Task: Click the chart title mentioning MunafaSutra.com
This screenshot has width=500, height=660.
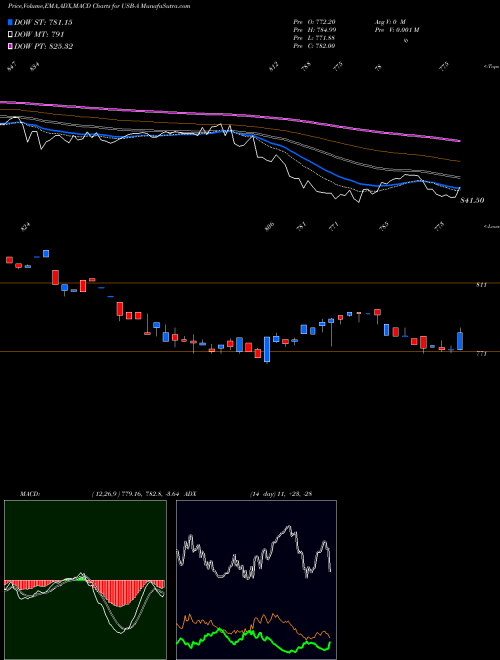Action: 99,6
